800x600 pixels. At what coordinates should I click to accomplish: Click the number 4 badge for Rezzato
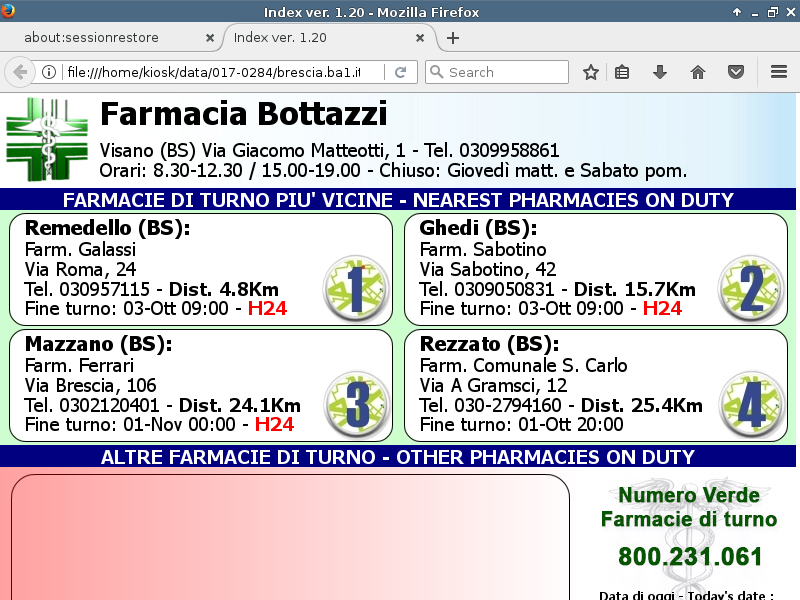pos(750,403)
